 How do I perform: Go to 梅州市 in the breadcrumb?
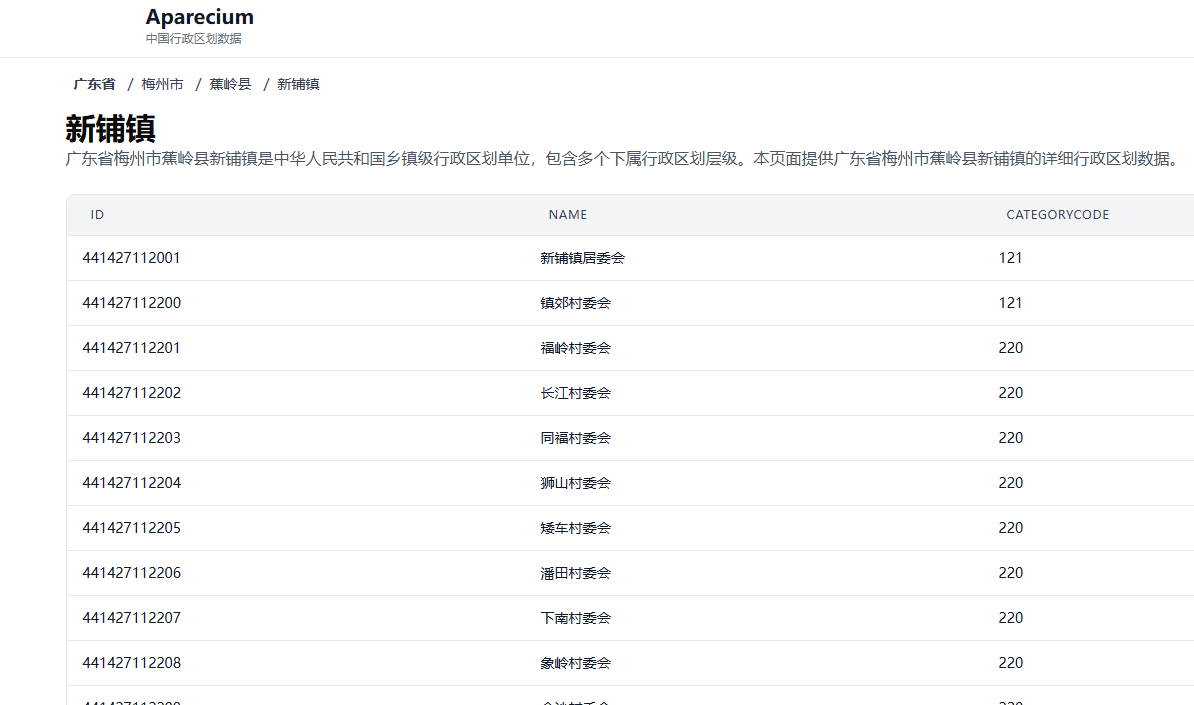[162, 85]
